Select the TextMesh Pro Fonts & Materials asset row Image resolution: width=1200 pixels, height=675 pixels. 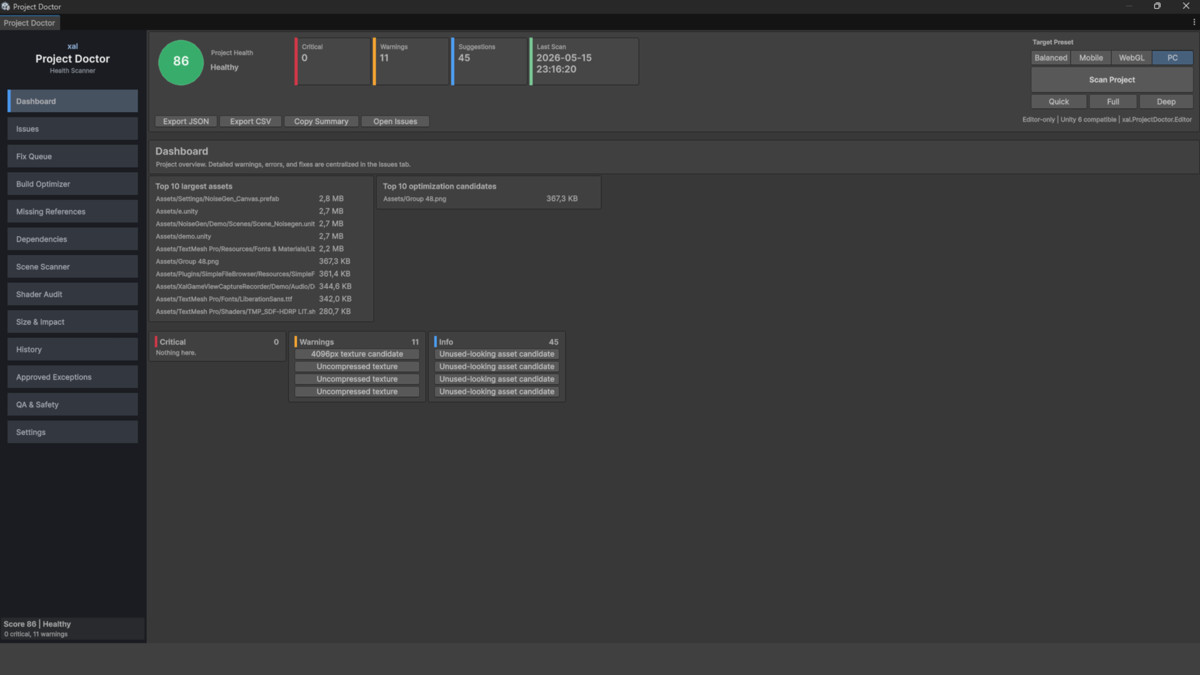262,249
